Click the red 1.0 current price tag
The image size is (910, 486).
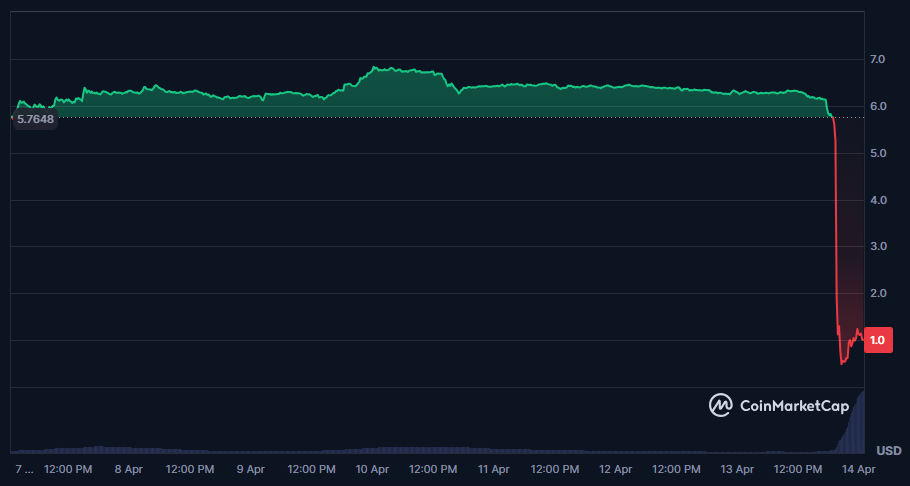(x=877, y=340)
